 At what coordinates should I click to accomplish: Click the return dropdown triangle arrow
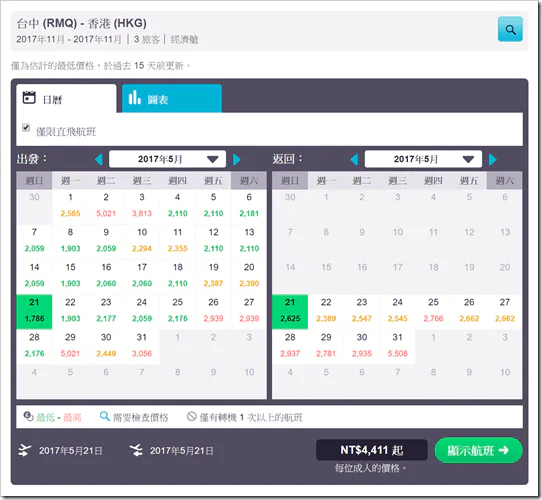[468, 159]
